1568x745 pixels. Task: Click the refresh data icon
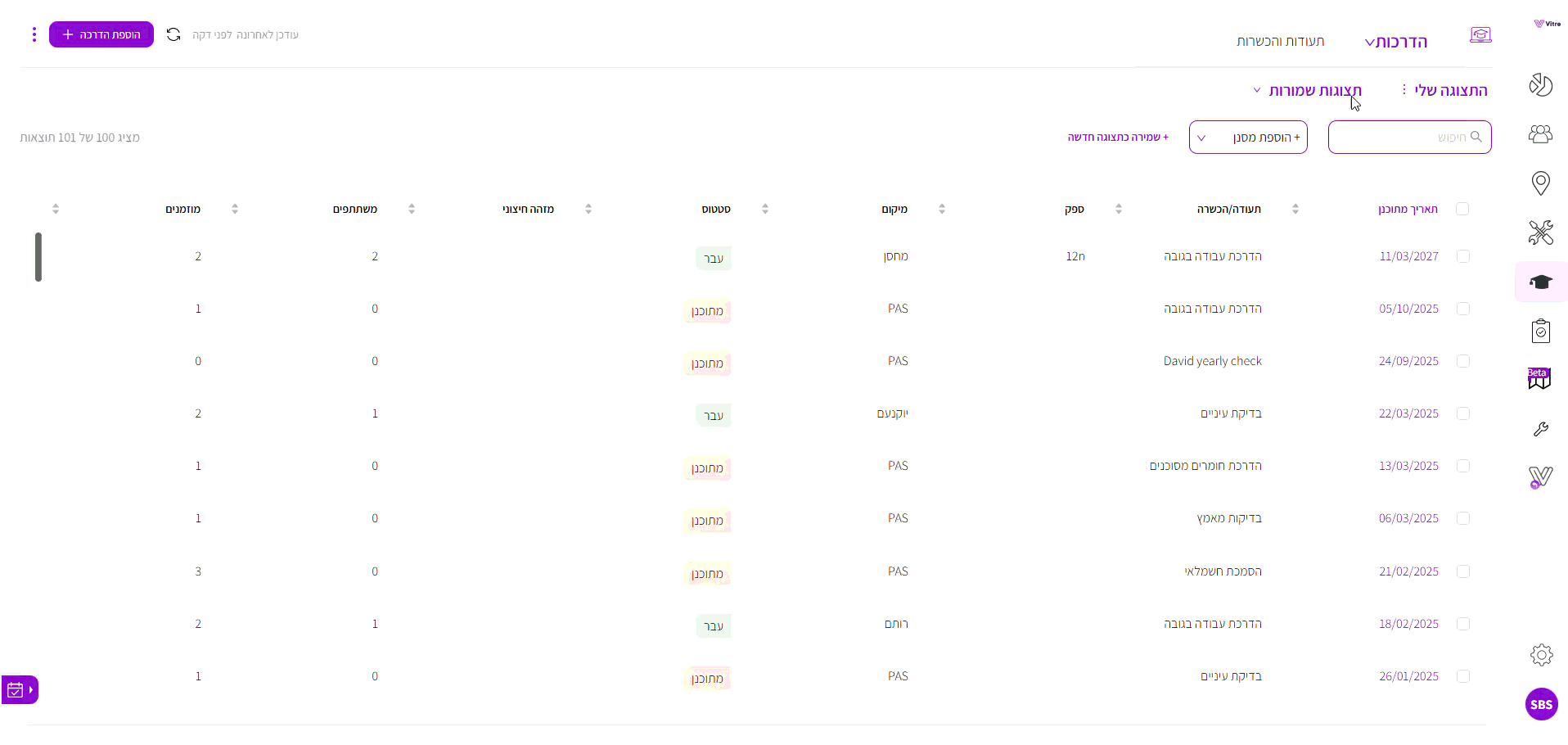click(x=173, y=34)
